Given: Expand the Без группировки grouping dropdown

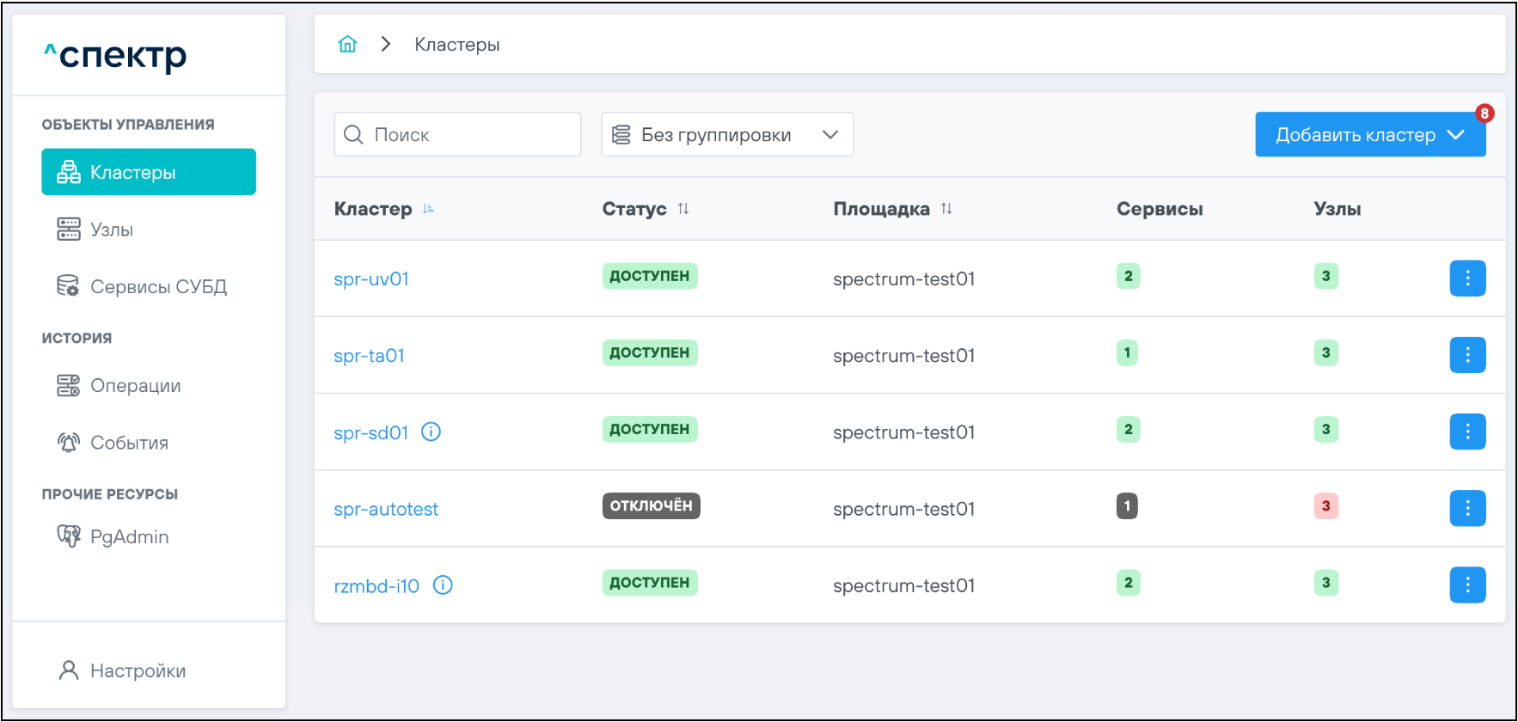Looking at the screenshot, I should coord(727,135).
